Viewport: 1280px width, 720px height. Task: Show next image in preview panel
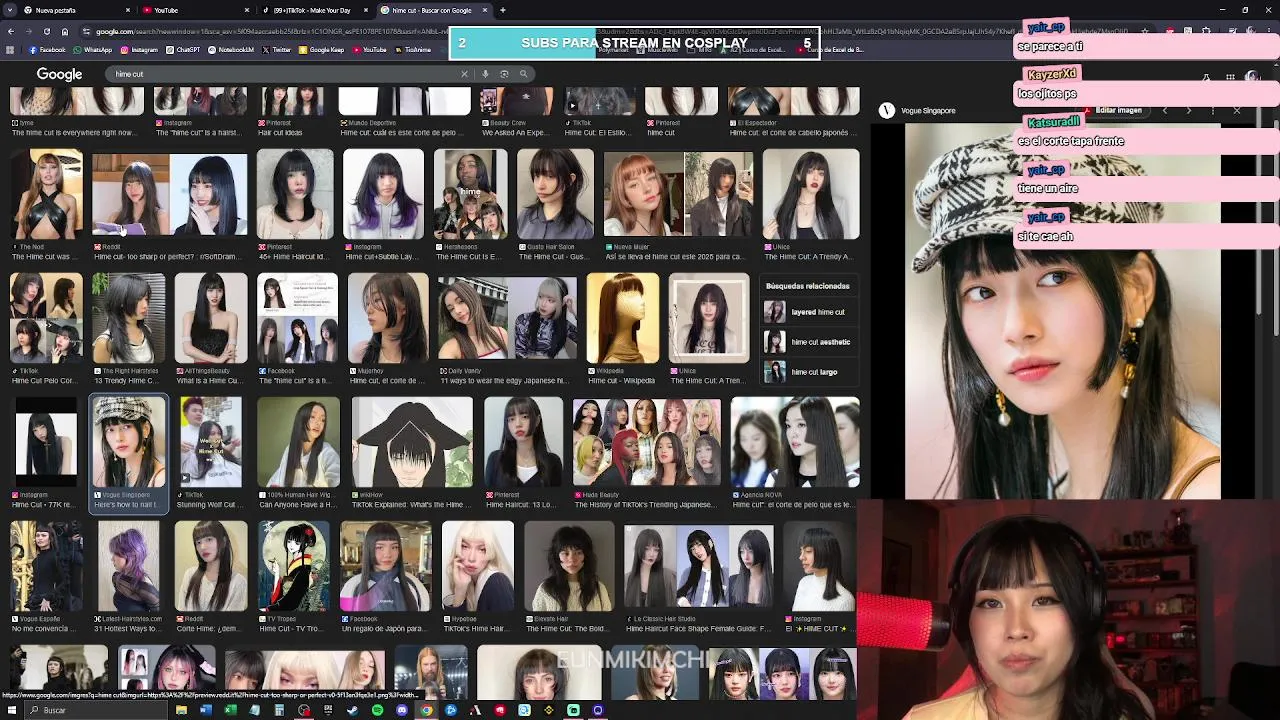[1188, 110]
